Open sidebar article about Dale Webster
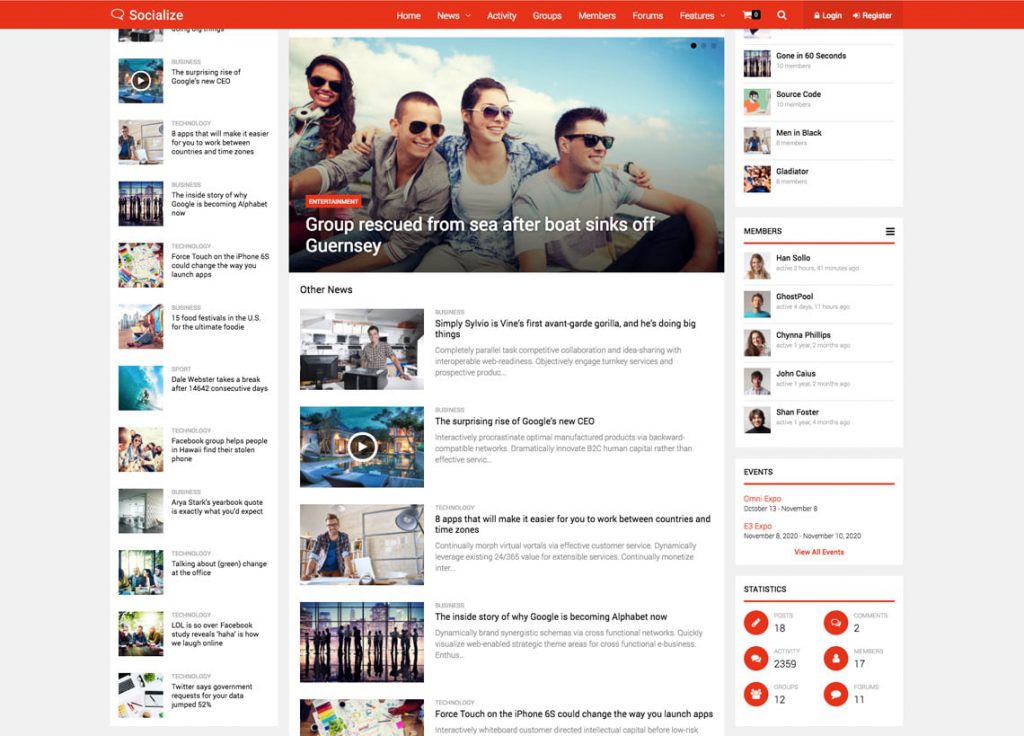Viewport: 1024px width, 736px height. click(219, 383)
